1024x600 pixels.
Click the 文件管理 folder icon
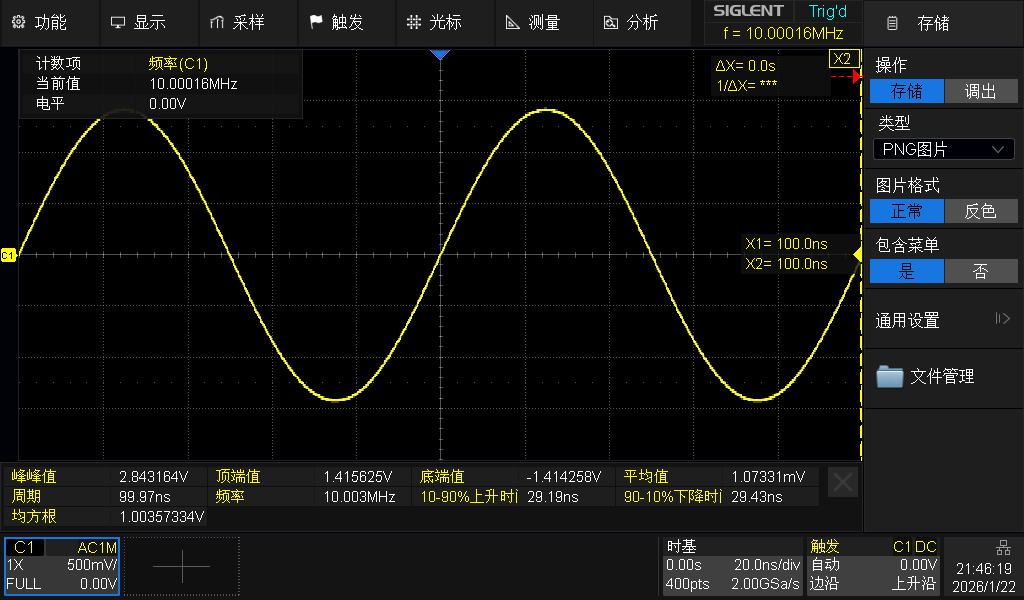(x=889, y=377)
